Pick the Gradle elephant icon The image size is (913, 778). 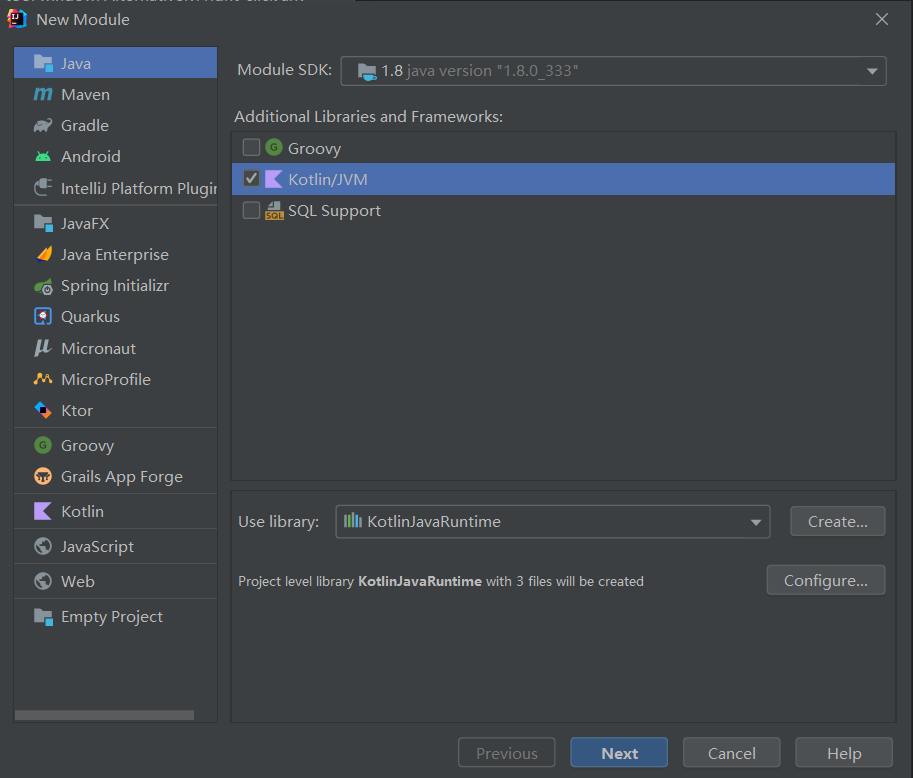point(43,125)
